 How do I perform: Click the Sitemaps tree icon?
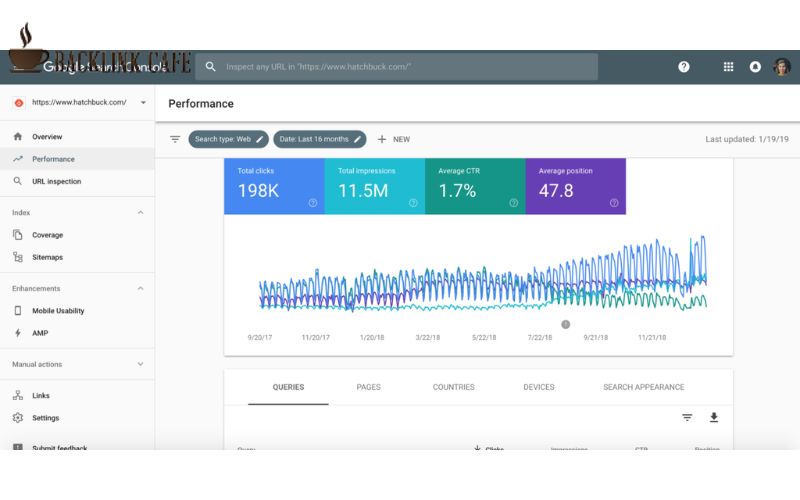[18, 257]
